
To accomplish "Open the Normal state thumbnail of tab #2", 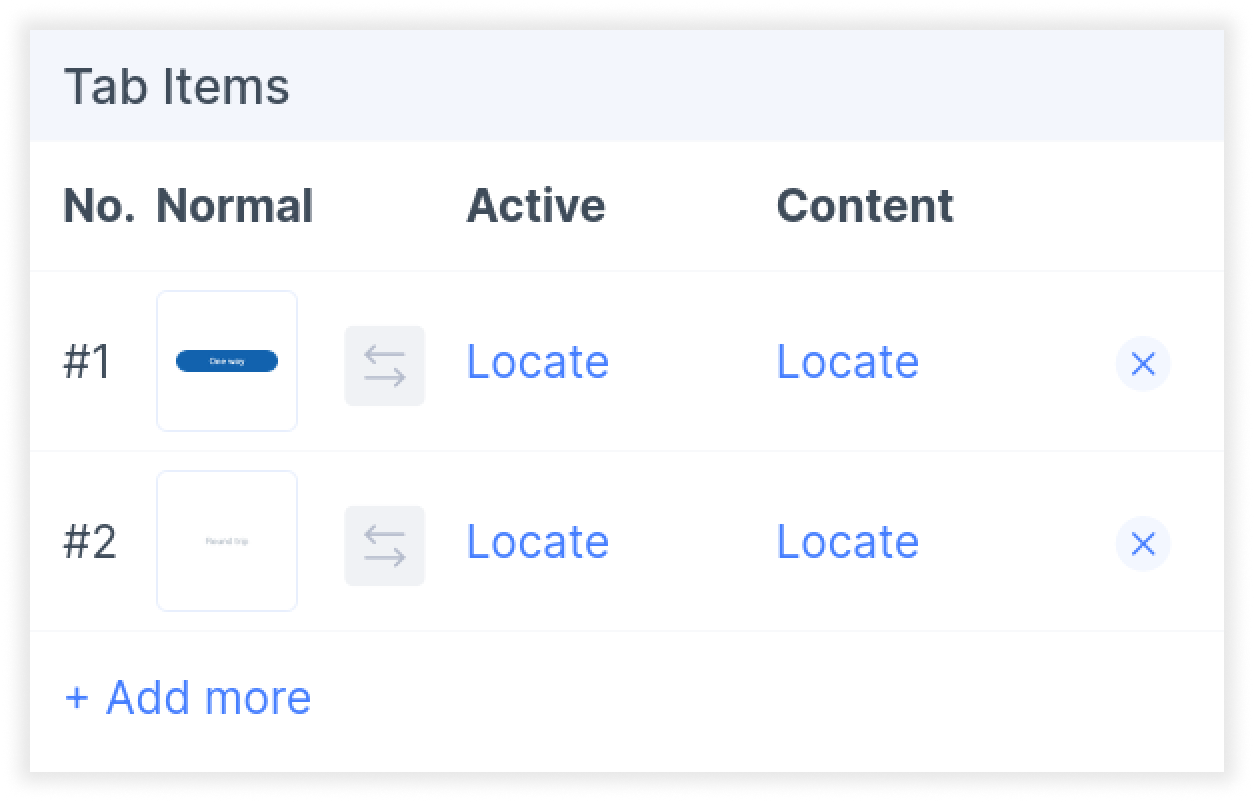I will coord(227,541).
